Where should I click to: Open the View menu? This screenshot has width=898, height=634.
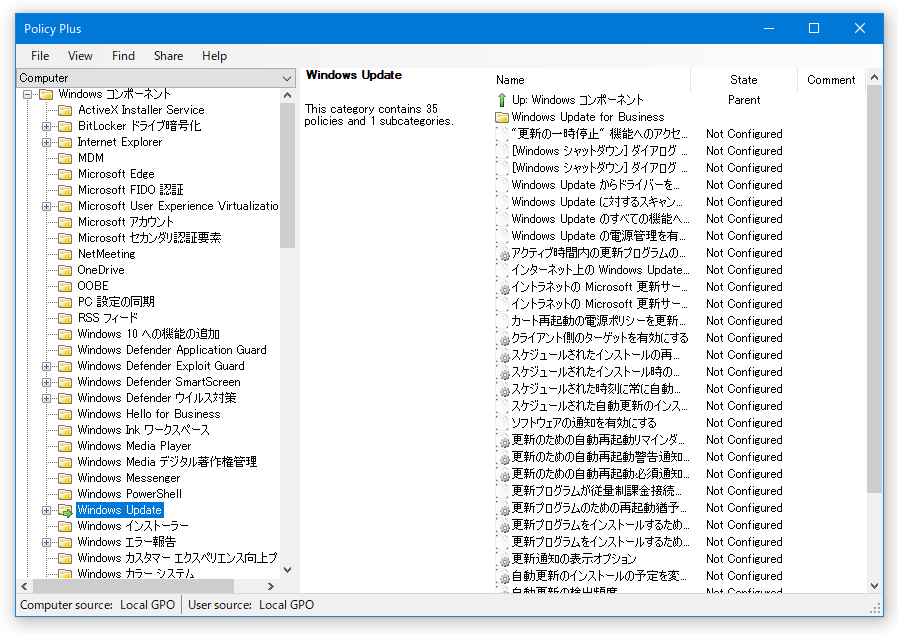click(80, 56)
